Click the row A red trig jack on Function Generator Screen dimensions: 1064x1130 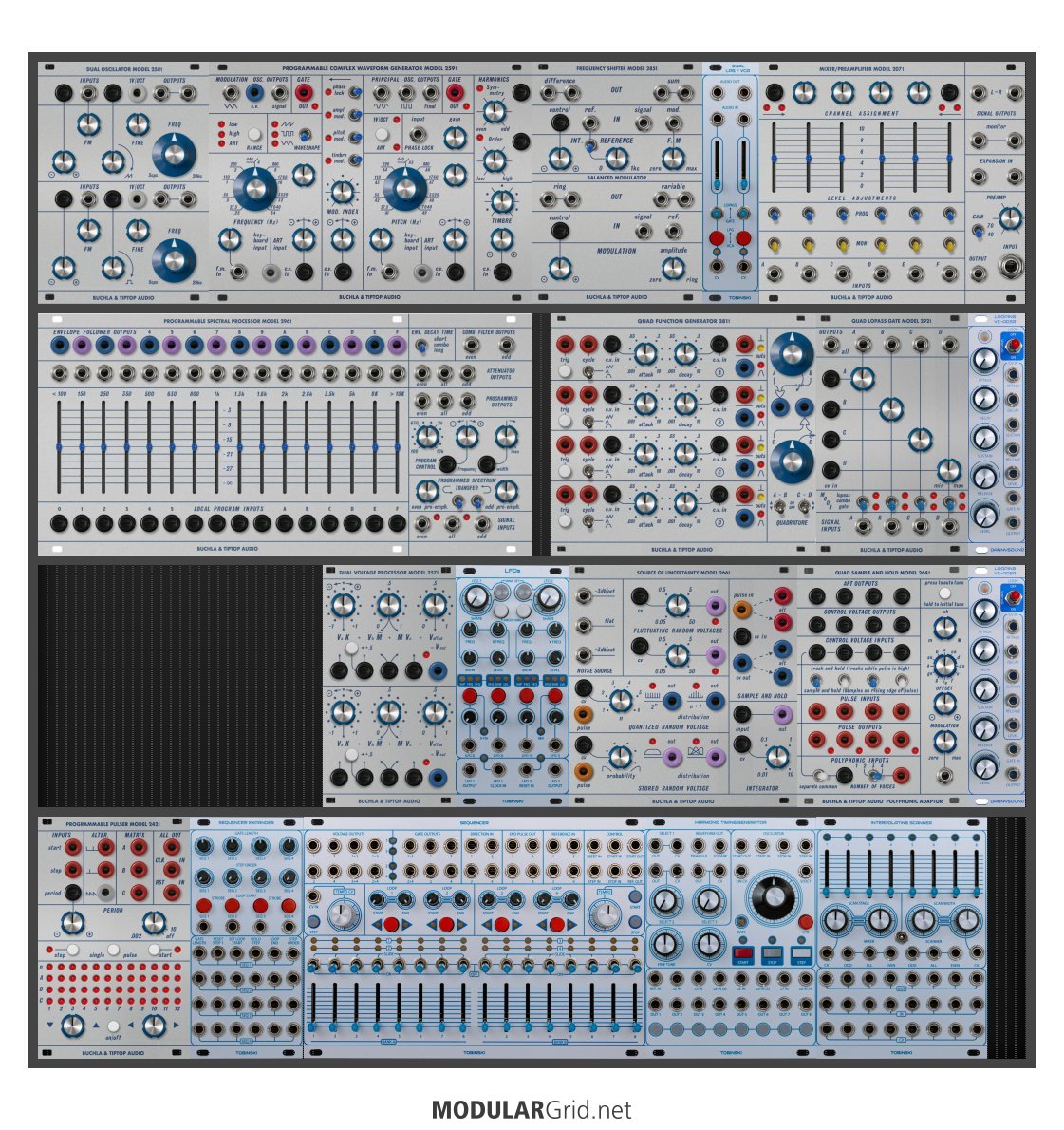(565, 345)
